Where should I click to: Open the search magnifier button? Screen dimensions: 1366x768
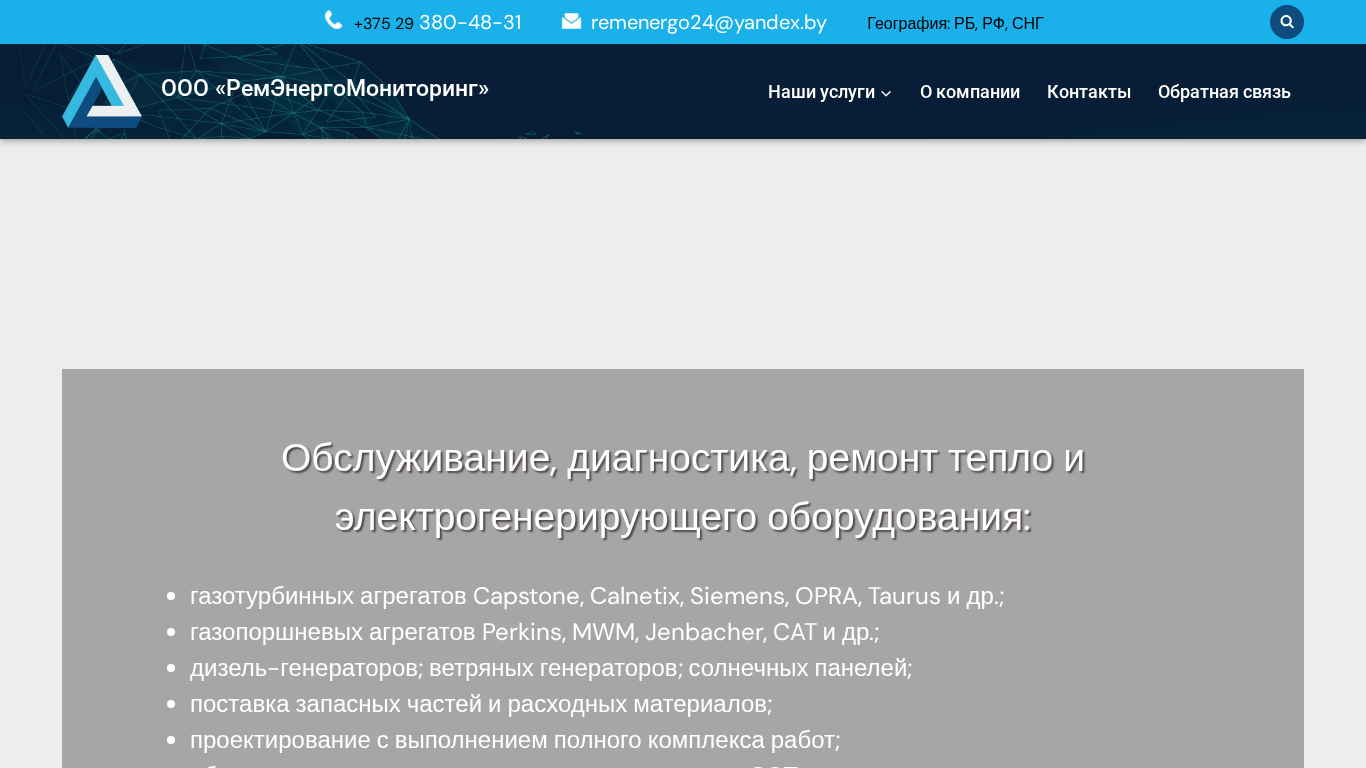(x=1287, y=22)
